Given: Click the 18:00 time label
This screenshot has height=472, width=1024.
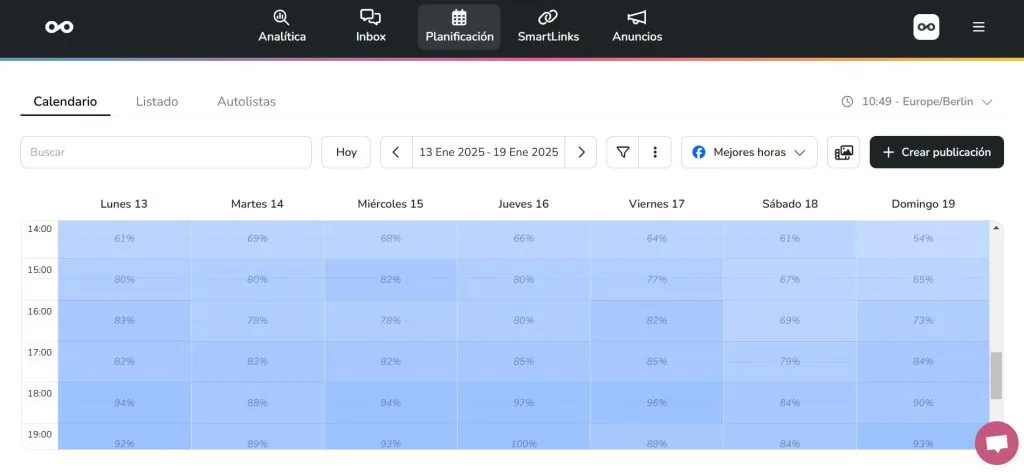Looking at the screenshot, I should [x=39, y=393].
